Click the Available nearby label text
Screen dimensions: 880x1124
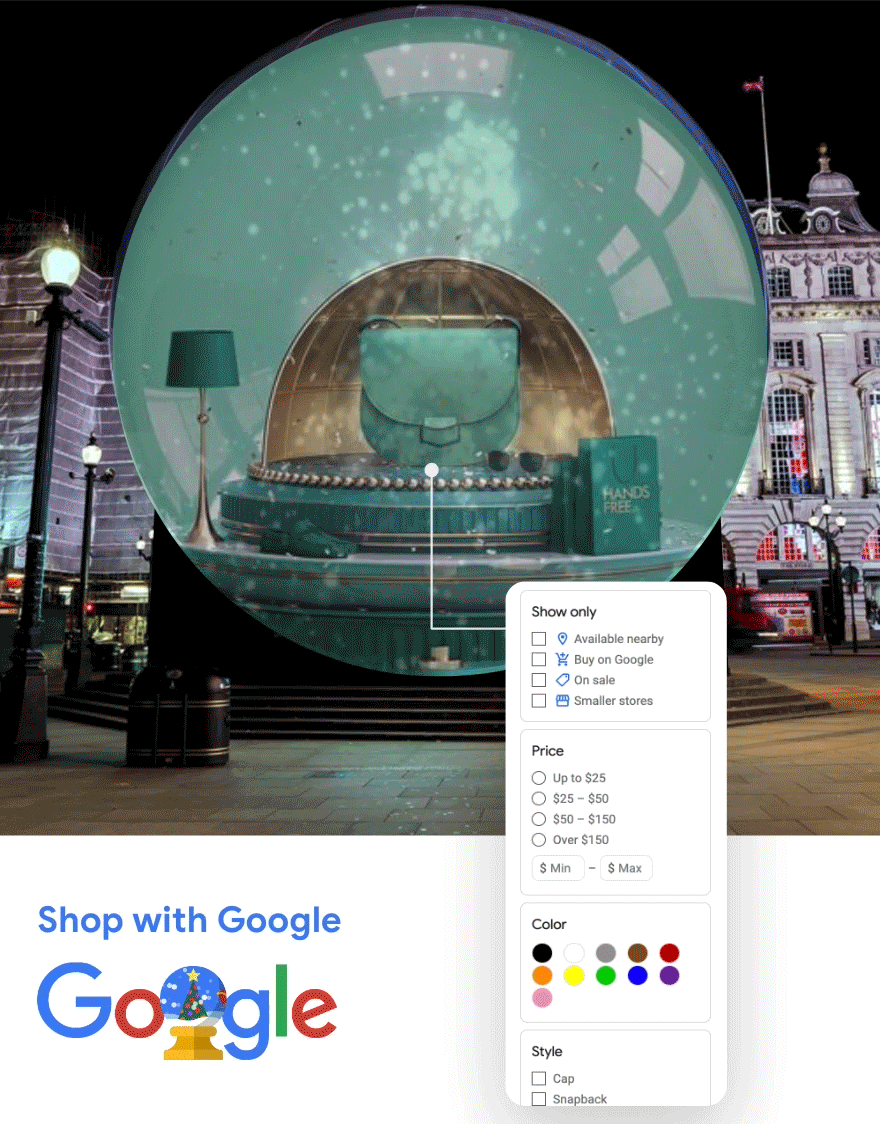pos(618,639)
